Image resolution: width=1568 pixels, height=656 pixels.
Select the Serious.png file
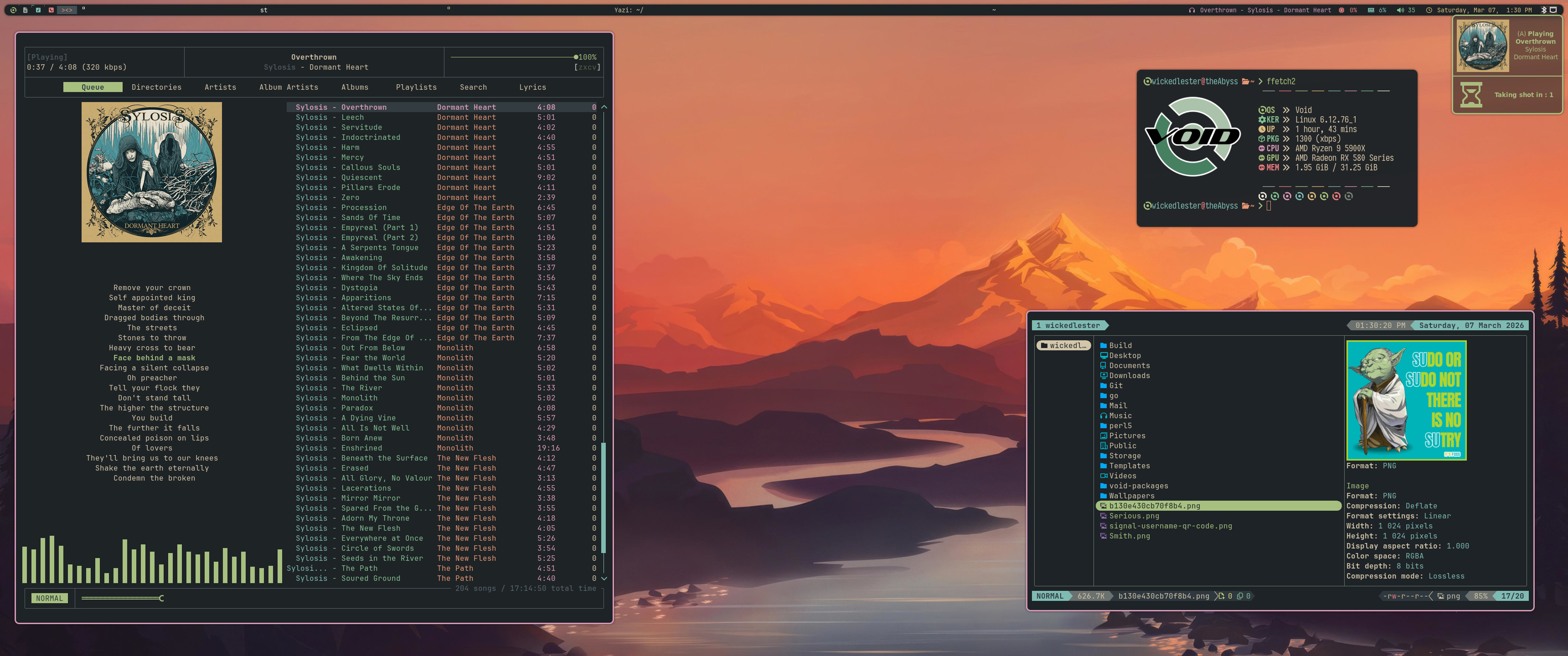[1134, 516]
